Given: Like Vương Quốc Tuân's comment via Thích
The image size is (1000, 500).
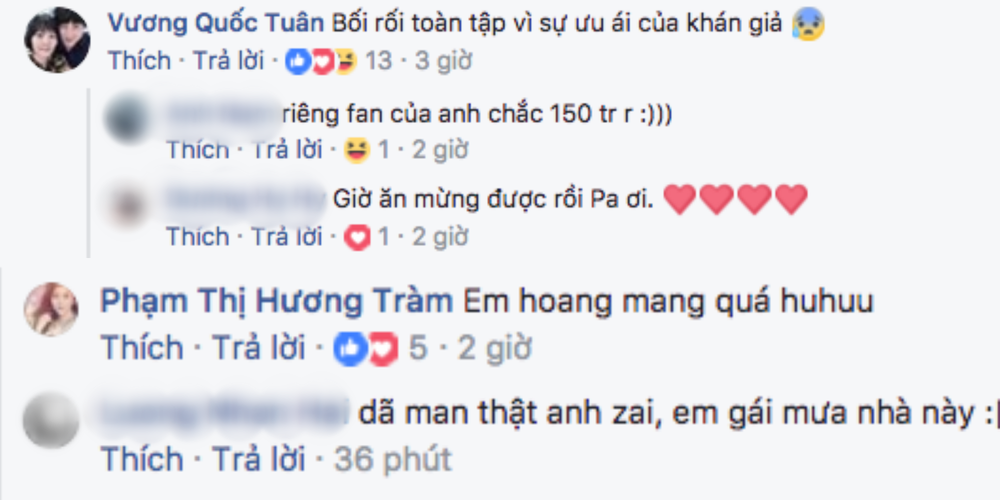Looking at the screenshot, I should 140,61.
